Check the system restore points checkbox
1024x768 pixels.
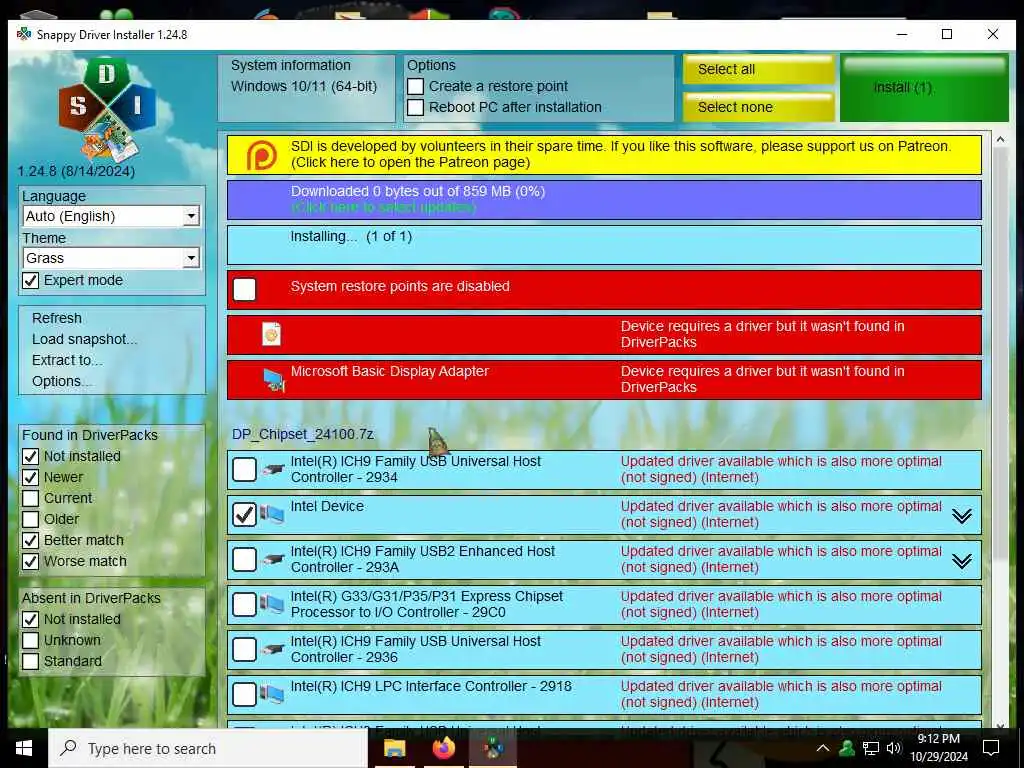244,289
